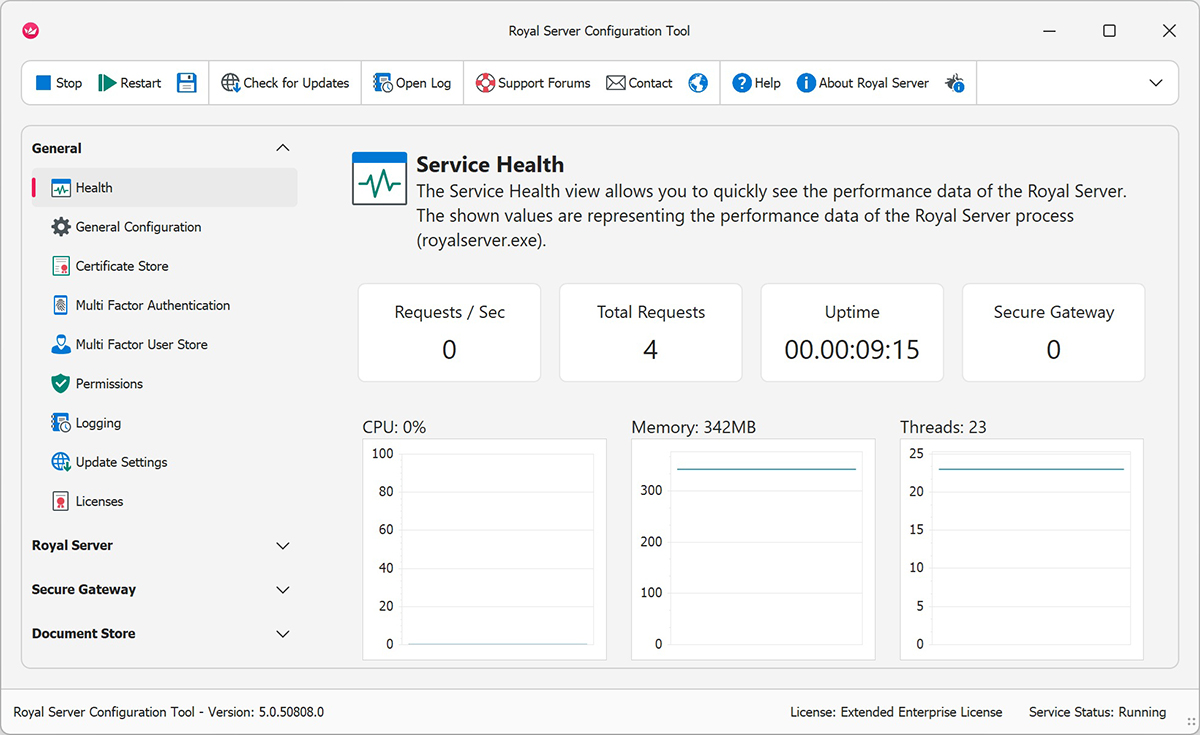Click Check for Updates in toolbar
This screenshot has width=1200, height=735.
pyautogui.click(x=285, y=83)
